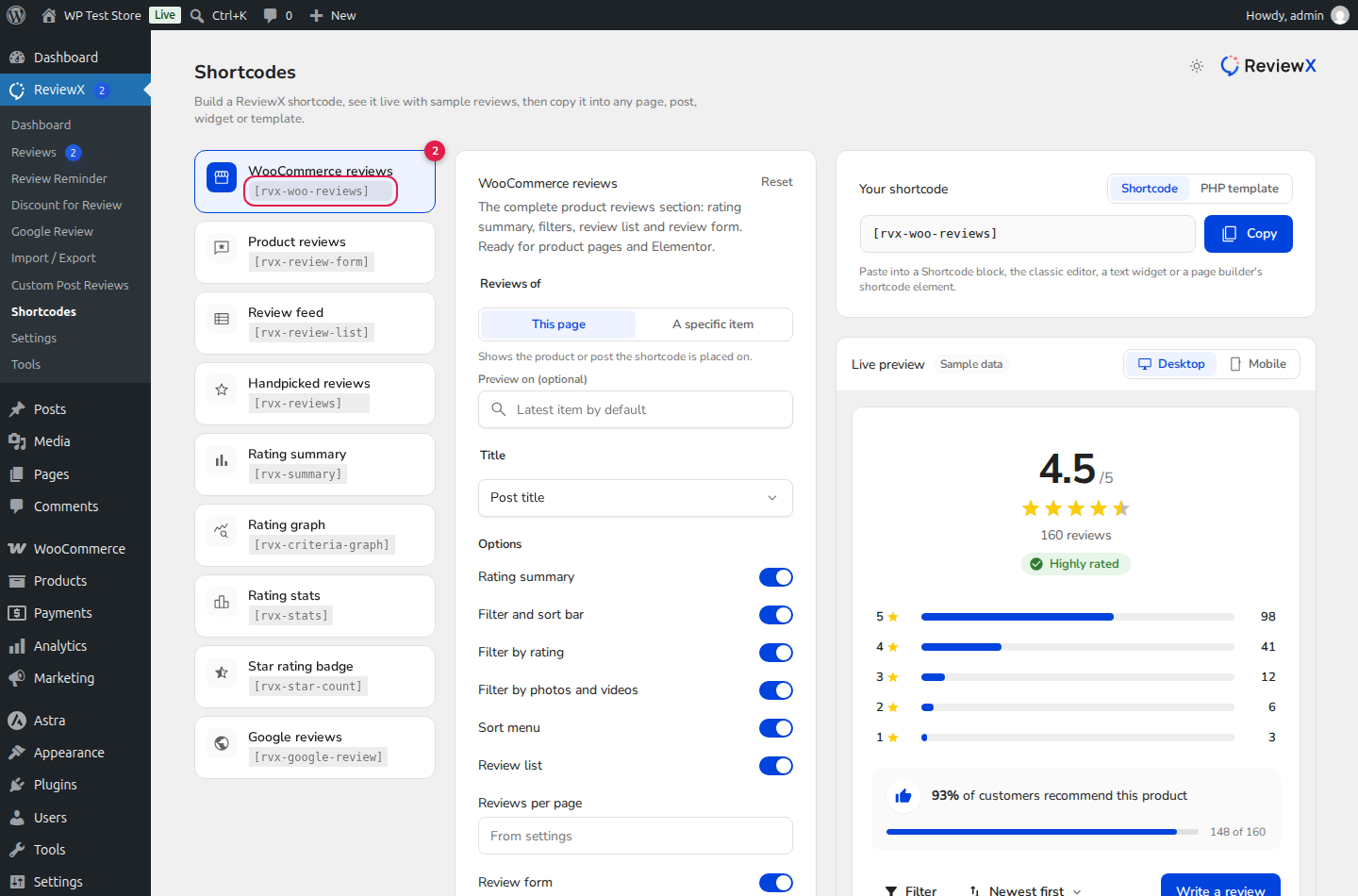Click the 5 star rating bar
1358x896 pixels.
1078,617
